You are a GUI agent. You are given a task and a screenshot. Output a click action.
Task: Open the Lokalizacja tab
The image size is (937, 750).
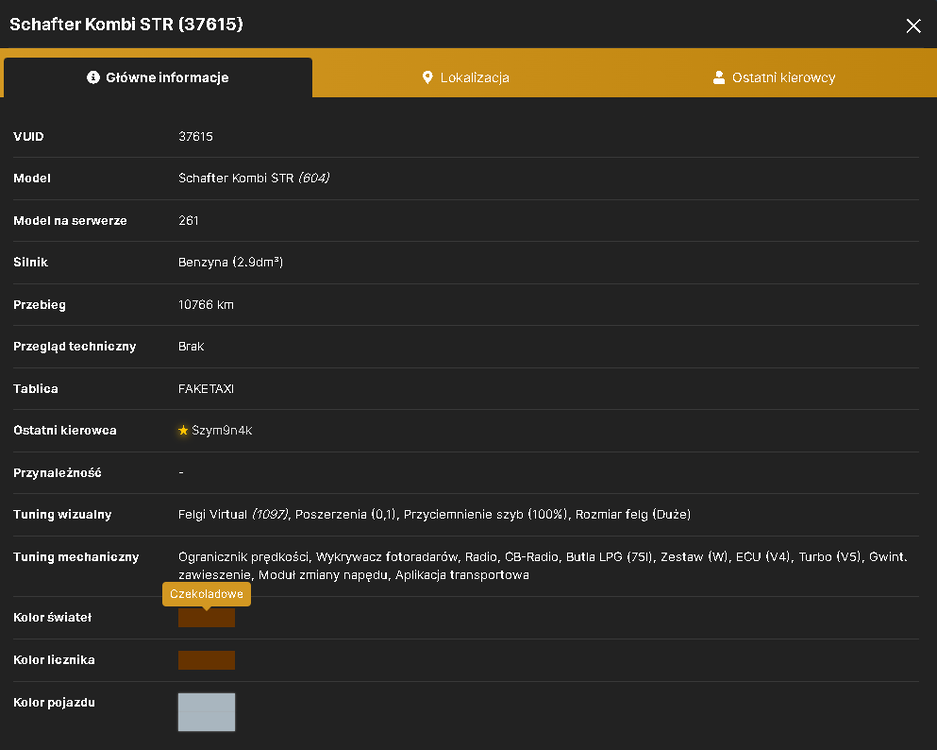pyautogui.click(x=466, y=78)
